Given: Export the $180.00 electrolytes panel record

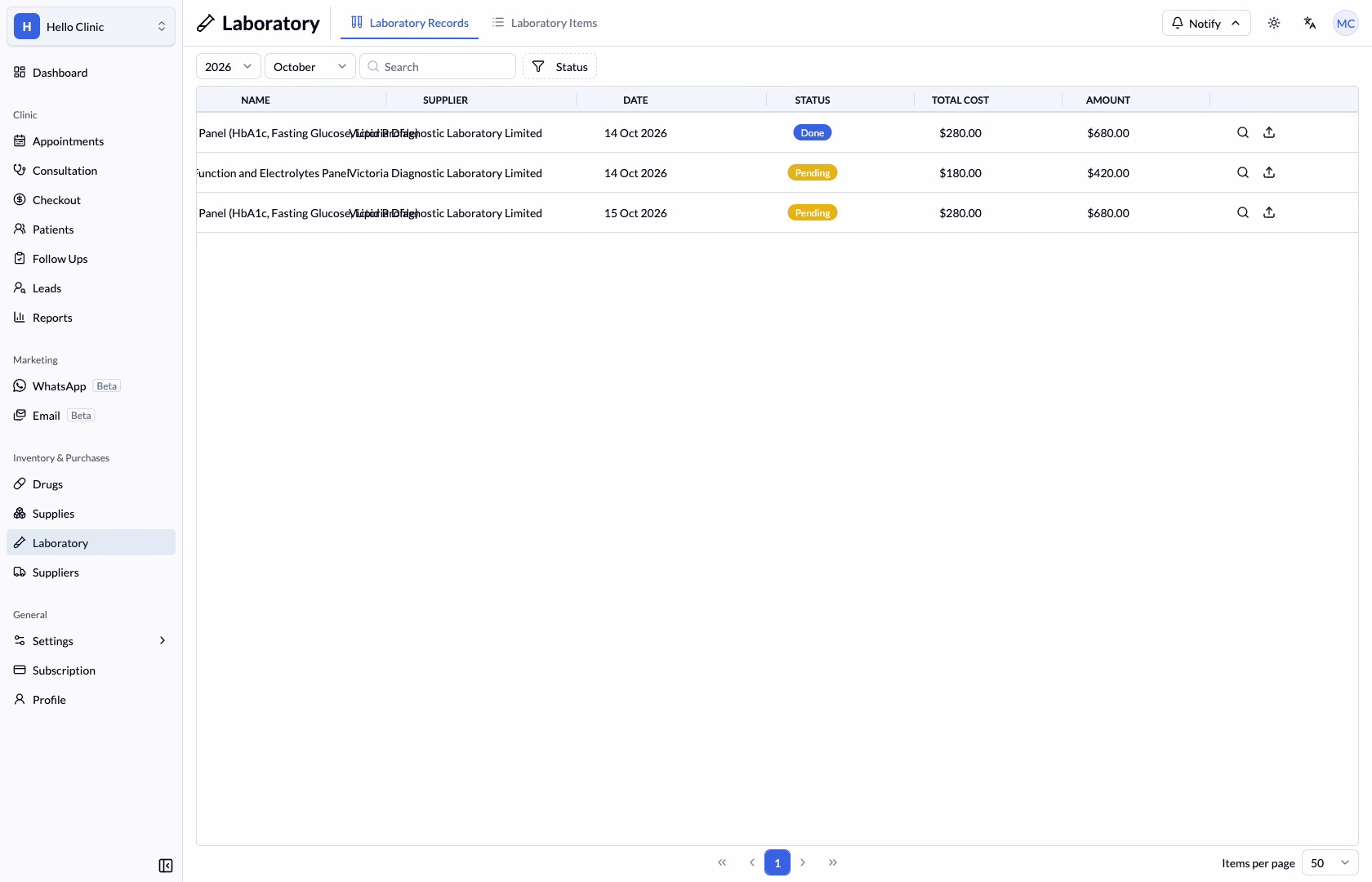Looking at the screenshot, I should [x=1269, y=172].
